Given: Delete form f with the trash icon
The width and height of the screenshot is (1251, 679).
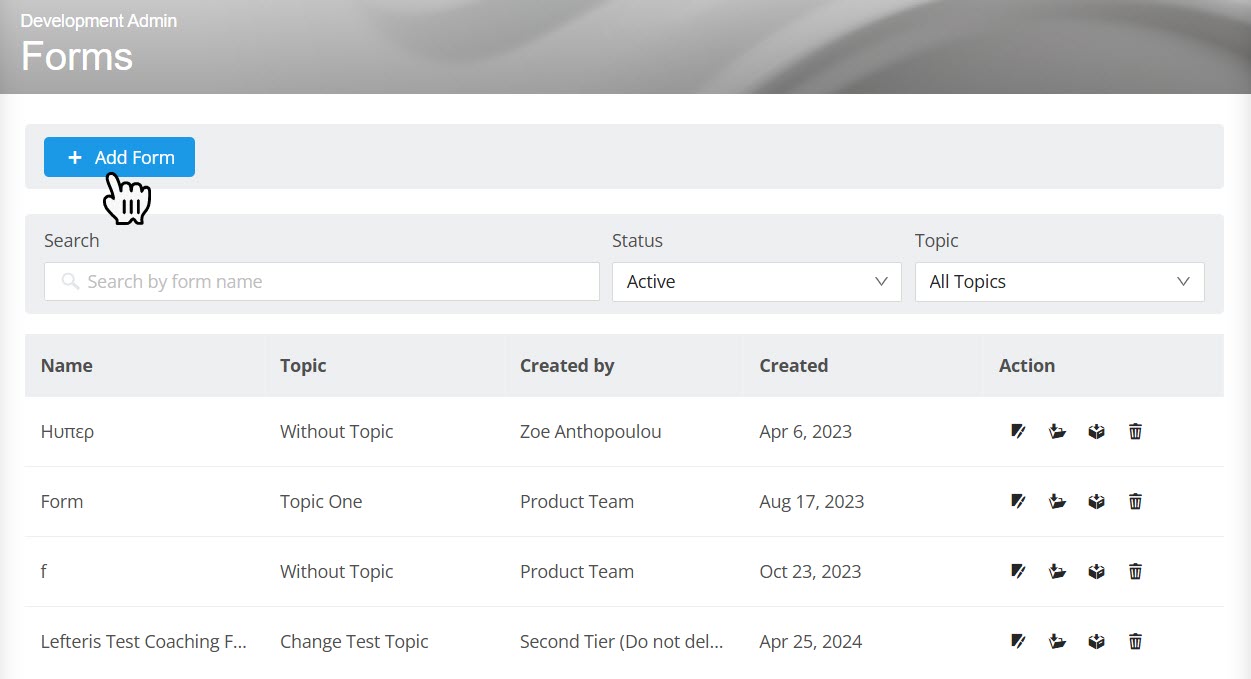Looking at the screenshot, I should click(1135, 572).
